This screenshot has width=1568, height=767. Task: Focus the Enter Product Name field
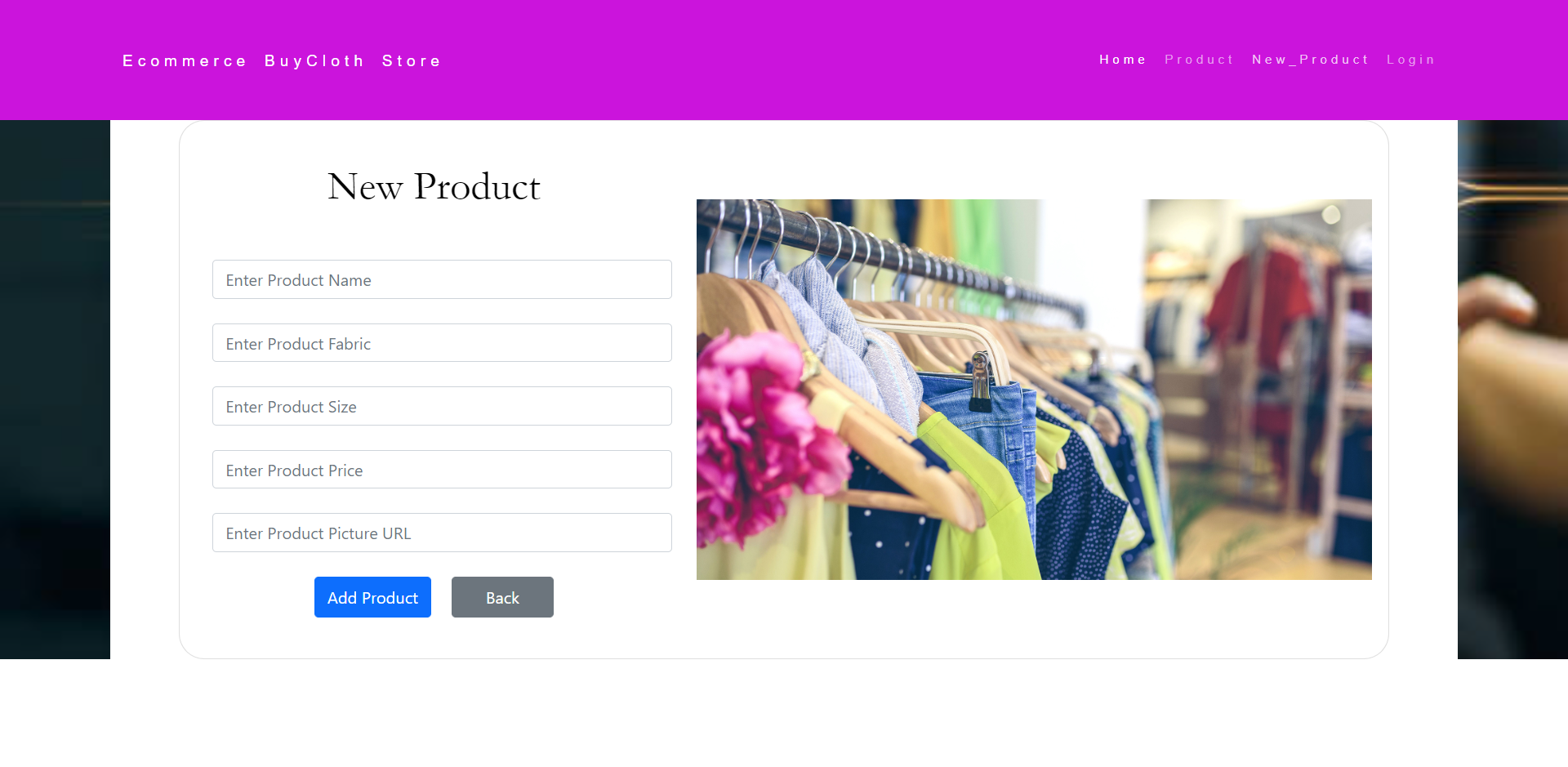[442, 279]
